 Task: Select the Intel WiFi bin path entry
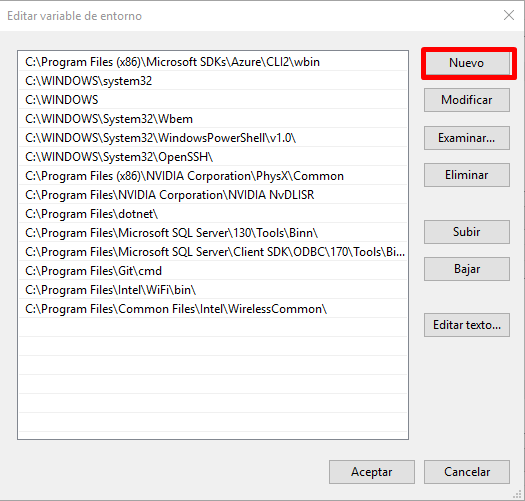(x=213, y=290)
